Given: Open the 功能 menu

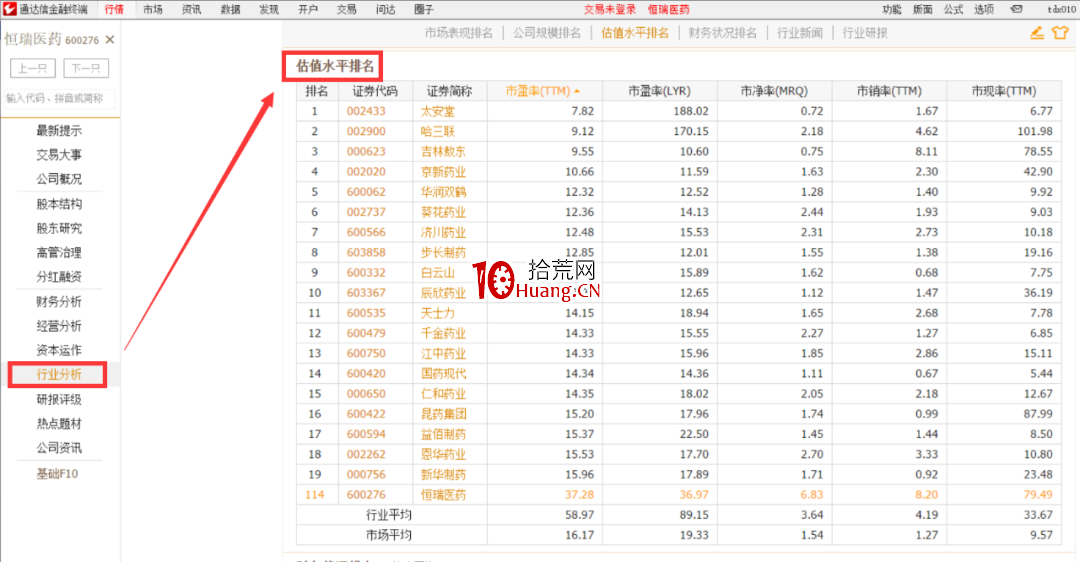Looking at the screenshot, I should click(x=891, y=9).
